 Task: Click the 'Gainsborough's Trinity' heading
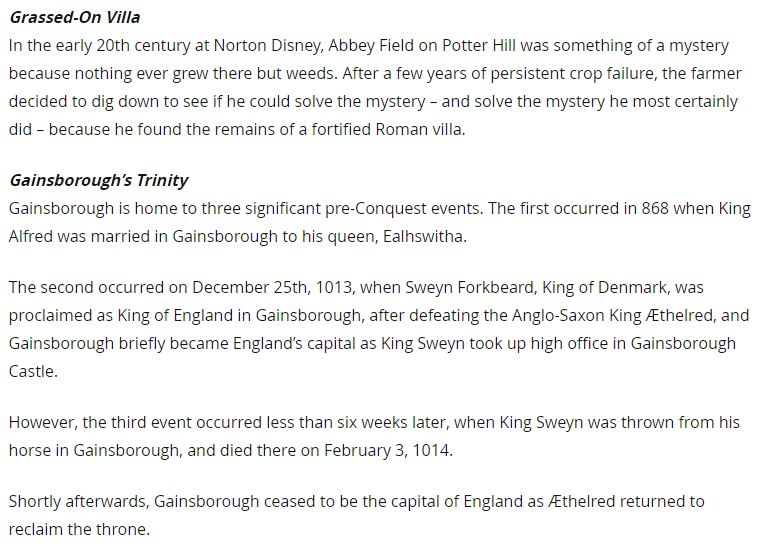(98, 181)
